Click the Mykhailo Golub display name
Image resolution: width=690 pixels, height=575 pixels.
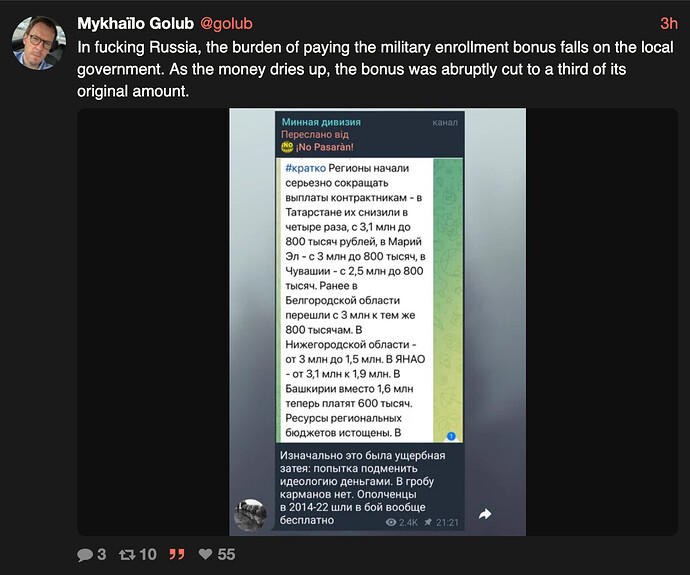coord(136,23)
